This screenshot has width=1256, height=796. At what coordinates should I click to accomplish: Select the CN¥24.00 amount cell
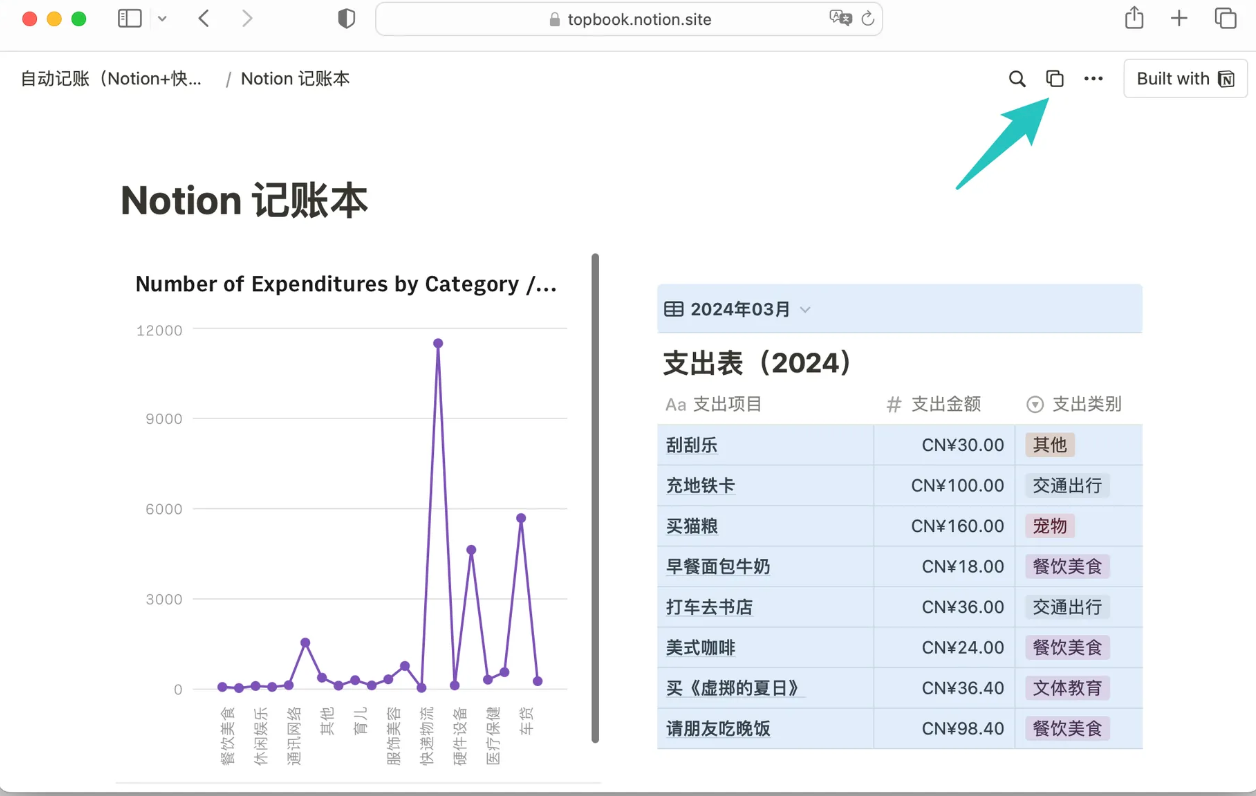click(x=944, y=648)
